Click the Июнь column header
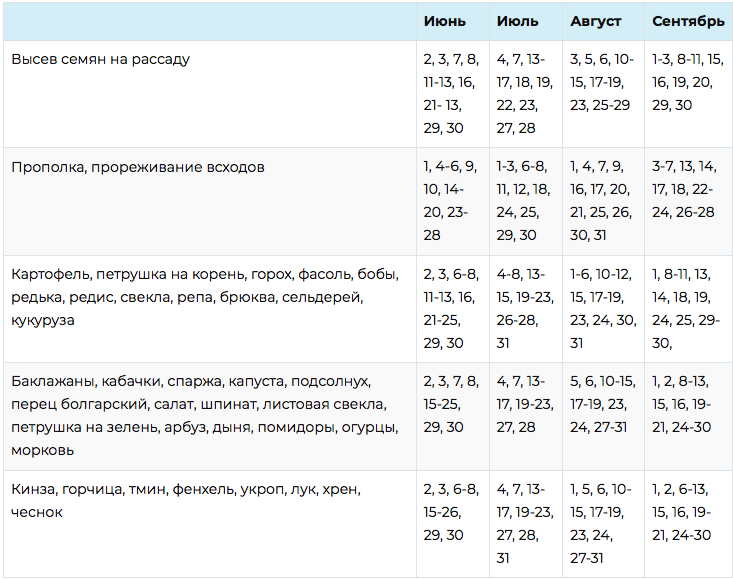The image size is (733, 579). click(x=444, y=21)
